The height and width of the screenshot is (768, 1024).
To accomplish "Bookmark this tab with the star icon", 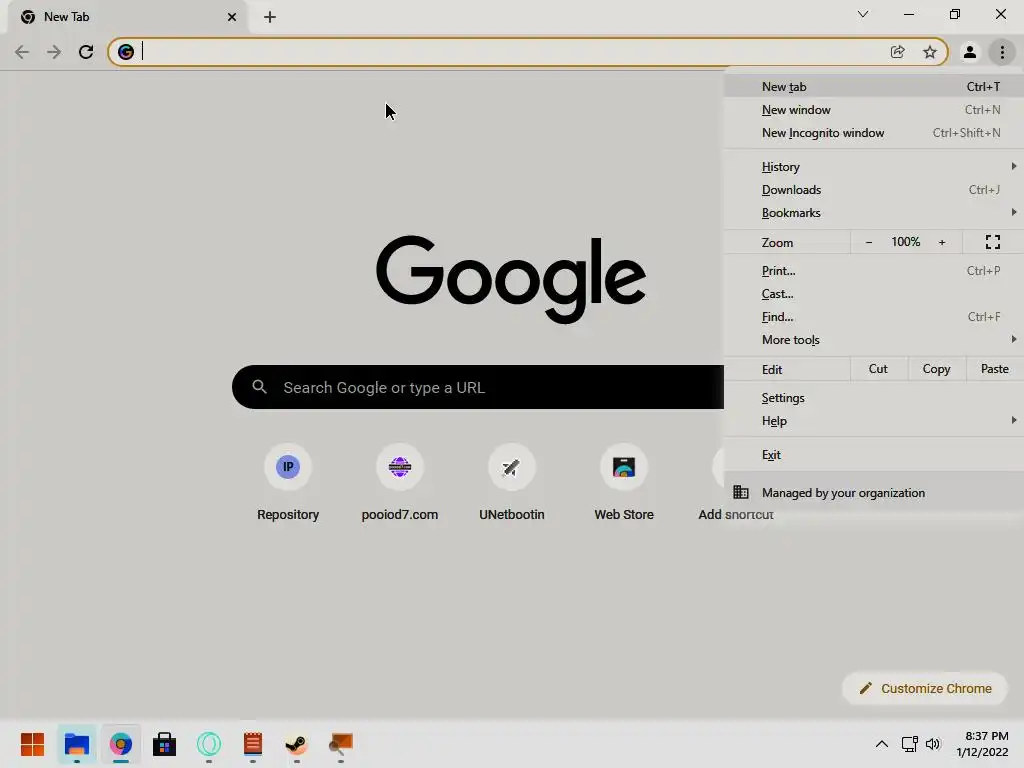I will tap(930, 52).
